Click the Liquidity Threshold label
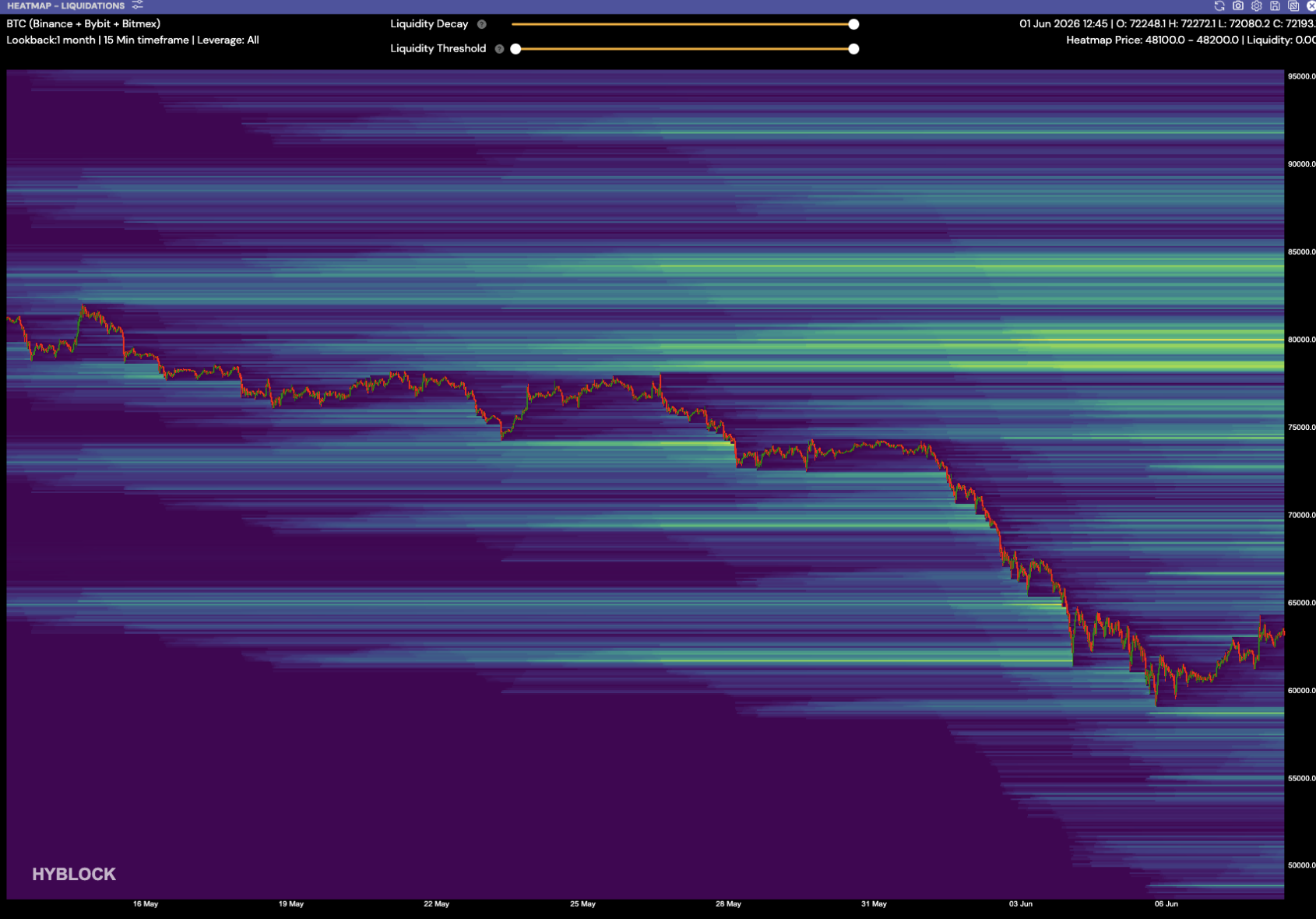 point(438,48)
